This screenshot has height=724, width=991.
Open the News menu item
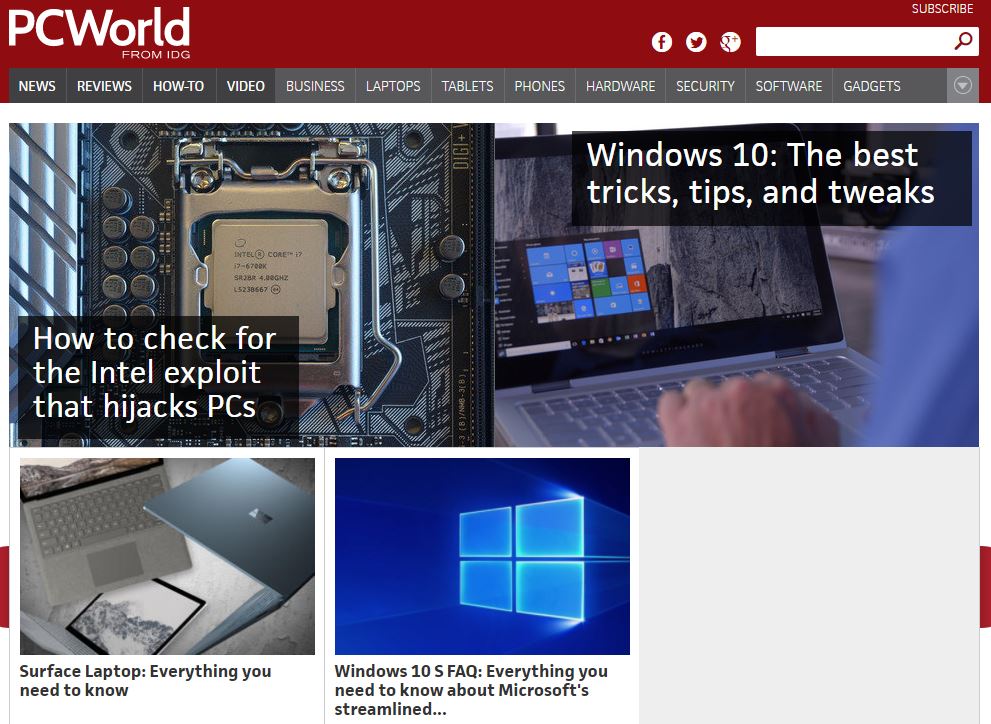pyautogui.click(x=37, y=86)
